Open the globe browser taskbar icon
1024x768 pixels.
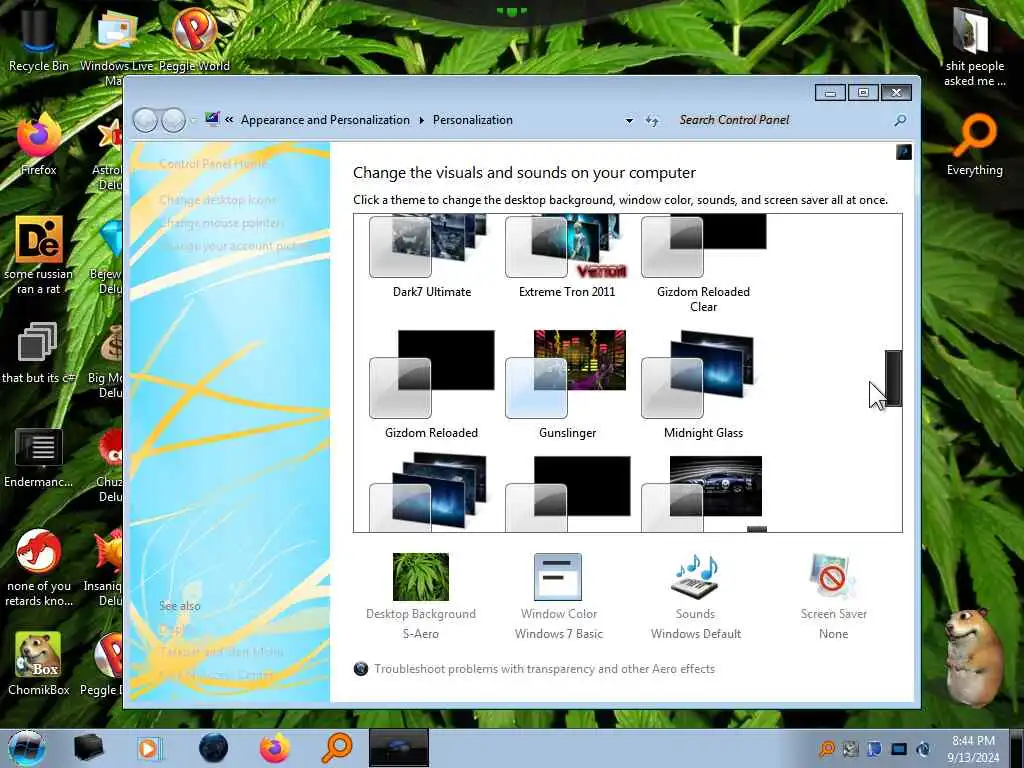[214, 748]
